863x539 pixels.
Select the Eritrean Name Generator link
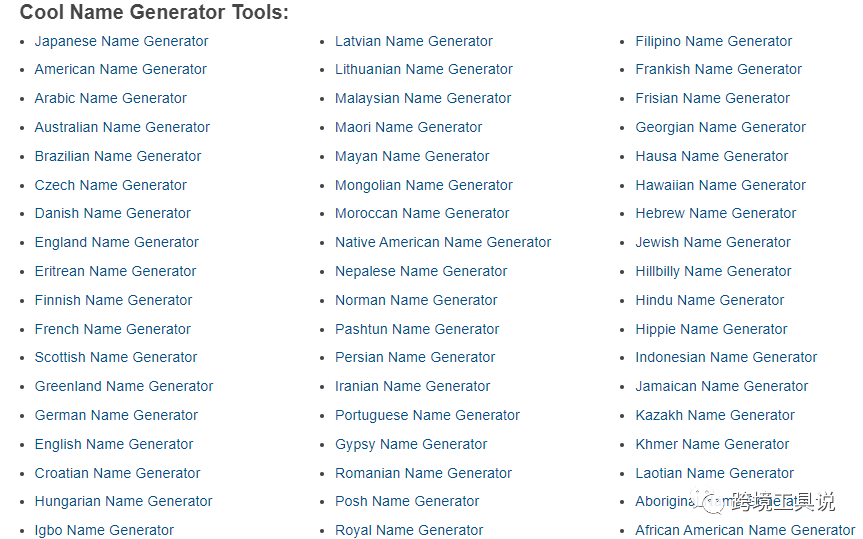[115, 271]
